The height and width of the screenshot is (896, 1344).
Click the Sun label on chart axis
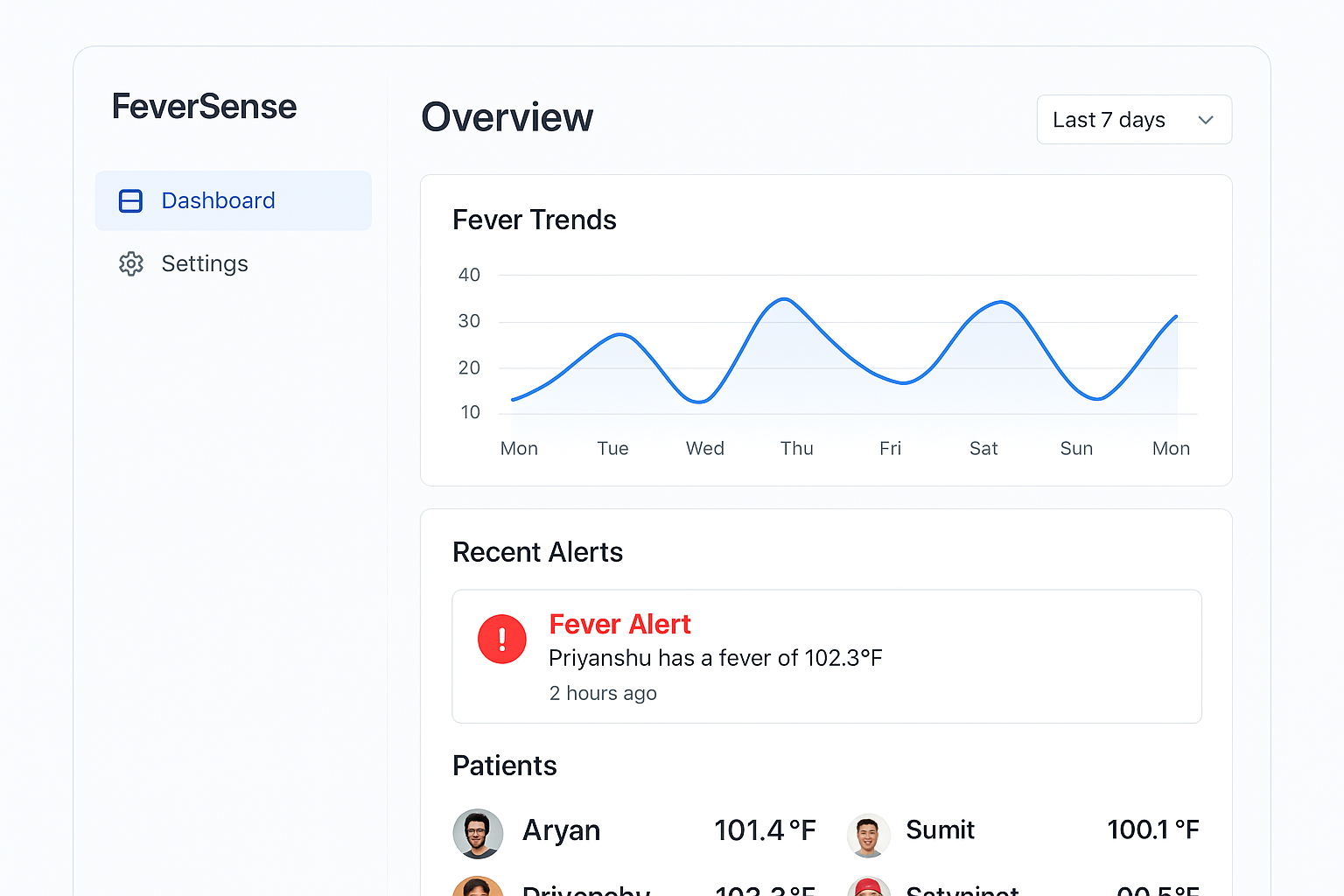click(1076, 449)
